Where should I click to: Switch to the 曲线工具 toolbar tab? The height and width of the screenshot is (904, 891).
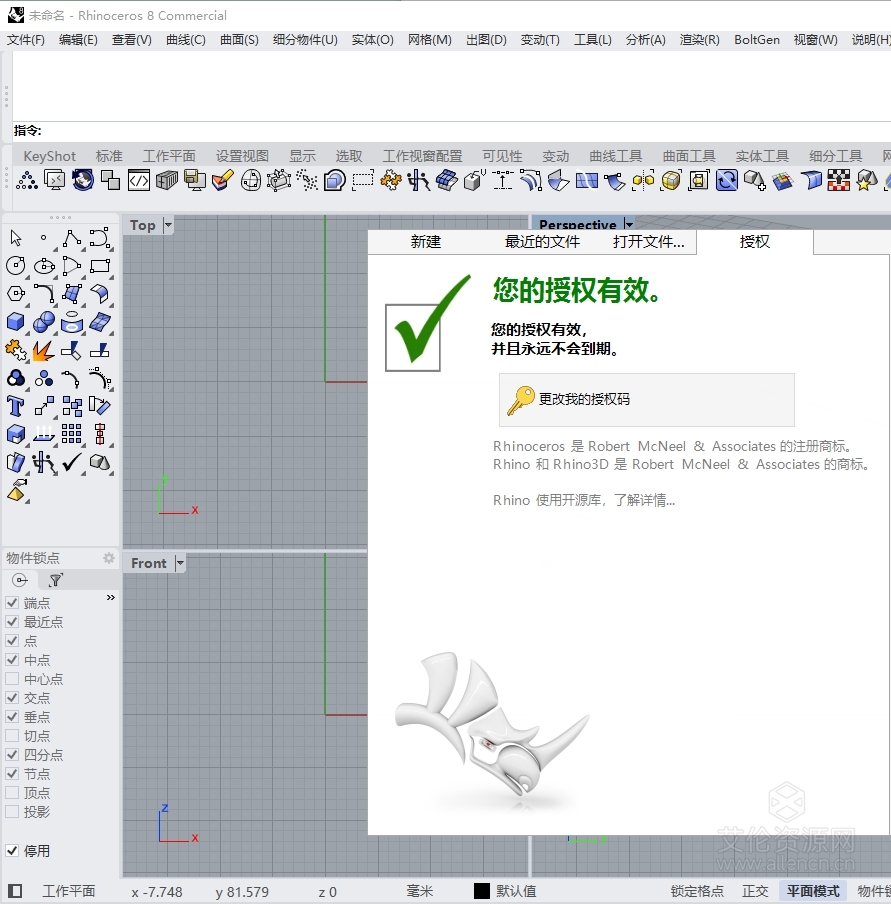click(x=615, y=156)
